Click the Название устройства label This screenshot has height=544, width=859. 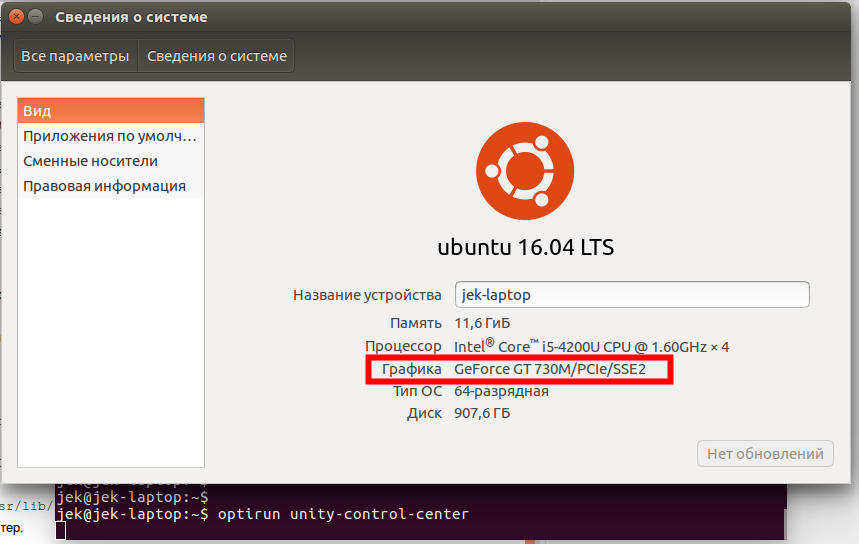pyautogui.click(x=367, y=295)
